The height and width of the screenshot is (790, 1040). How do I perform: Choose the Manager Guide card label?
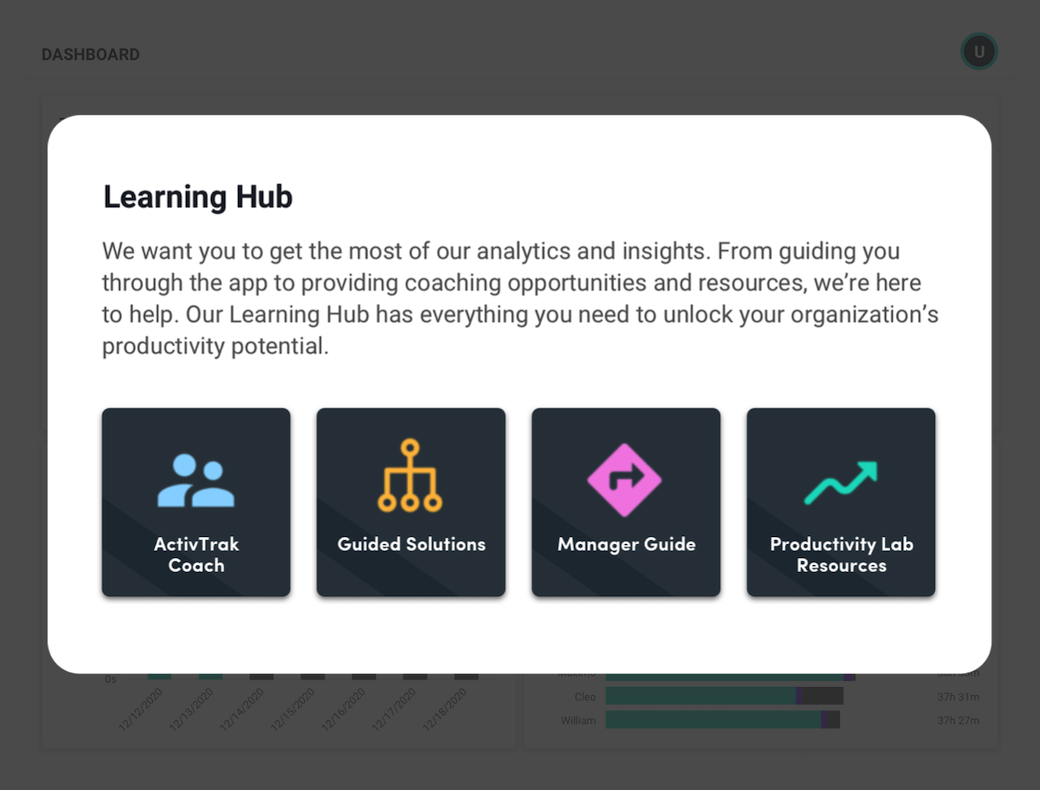point(626,545)
